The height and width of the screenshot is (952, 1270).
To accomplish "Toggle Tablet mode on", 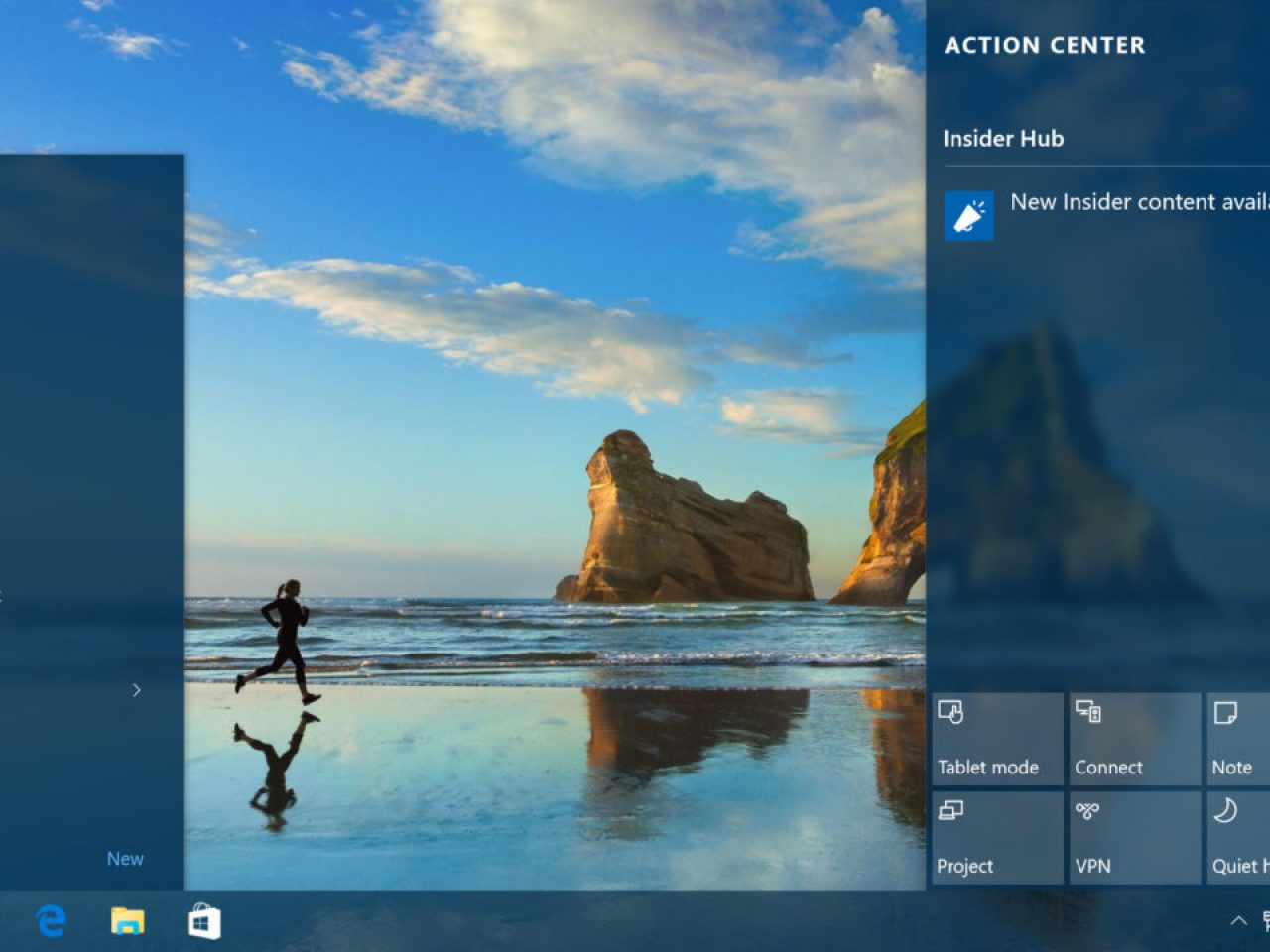I will 996,740.
